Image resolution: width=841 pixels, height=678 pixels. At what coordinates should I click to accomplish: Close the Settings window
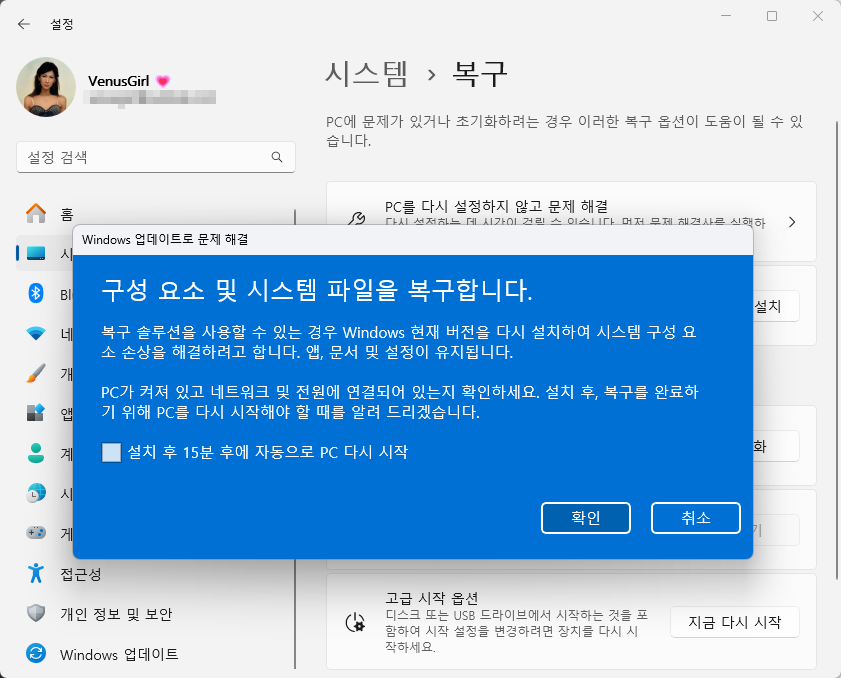point(817,16)
